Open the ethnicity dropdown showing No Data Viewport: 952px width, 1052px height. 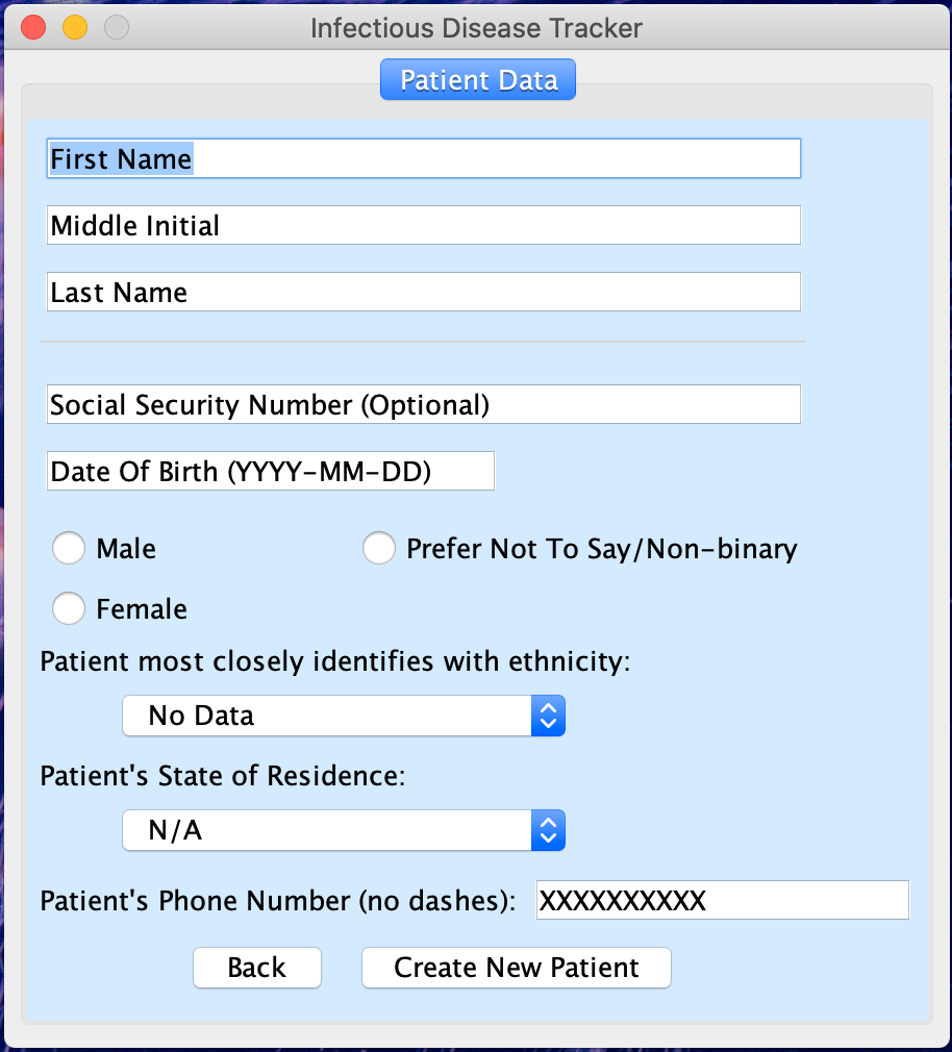point(343,716)
